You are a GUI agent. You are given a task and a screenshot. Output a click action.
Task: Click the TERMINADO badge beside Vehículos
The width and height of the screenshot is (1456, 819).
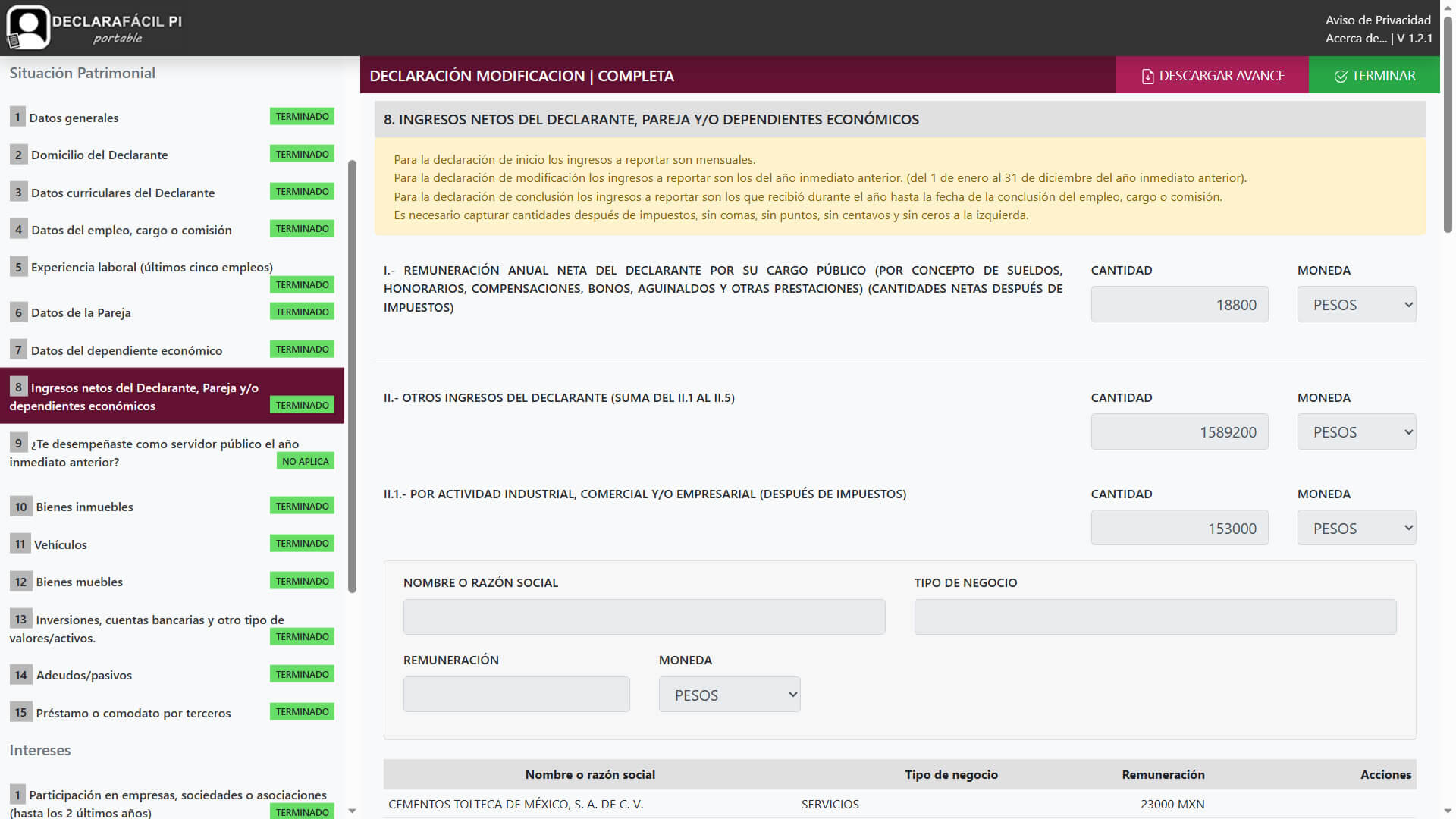point(302,543)
